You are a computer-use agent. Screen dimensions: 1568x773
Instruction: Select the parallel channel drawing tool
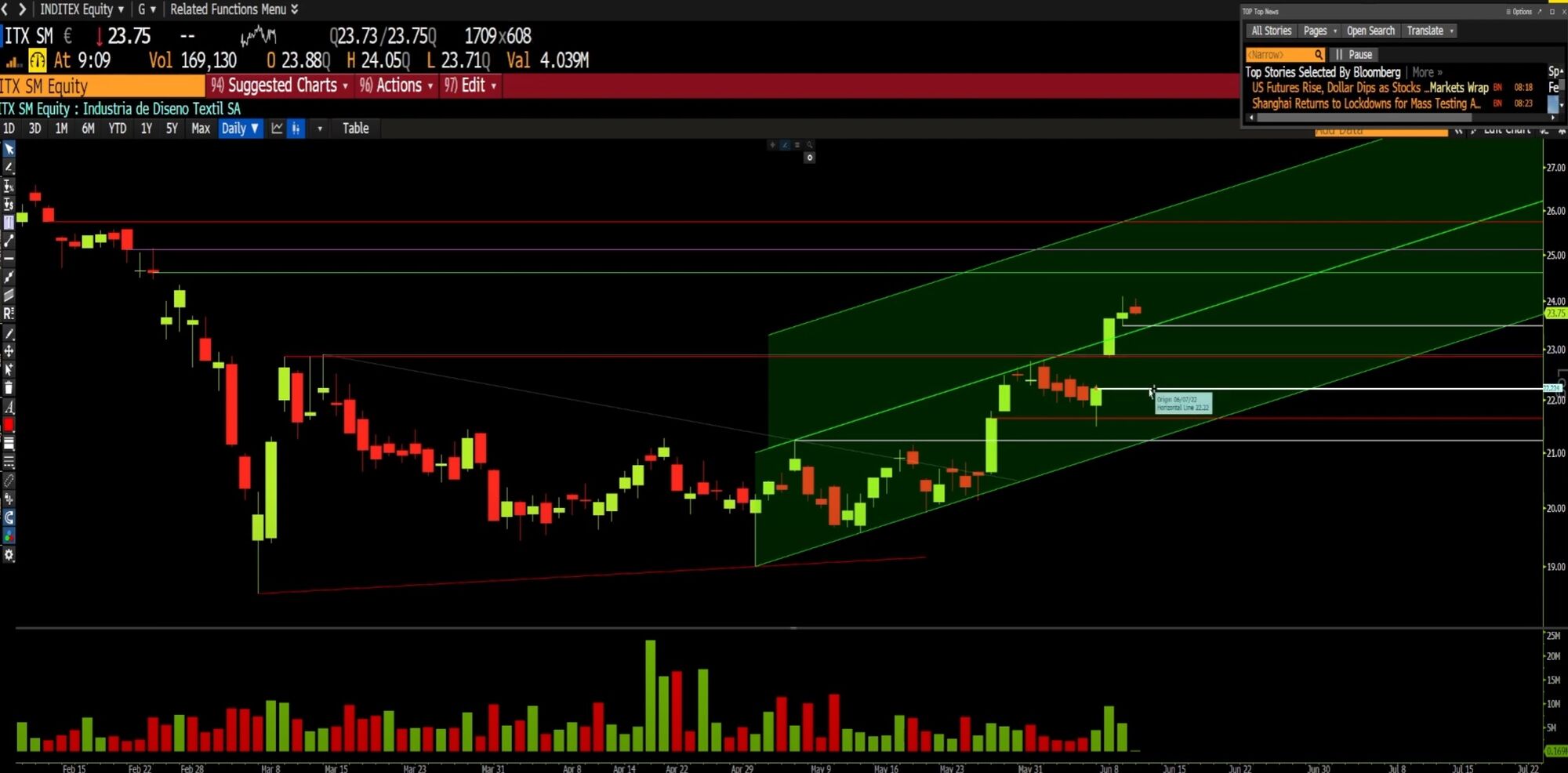pyautogui.click(x=9, y=296)
